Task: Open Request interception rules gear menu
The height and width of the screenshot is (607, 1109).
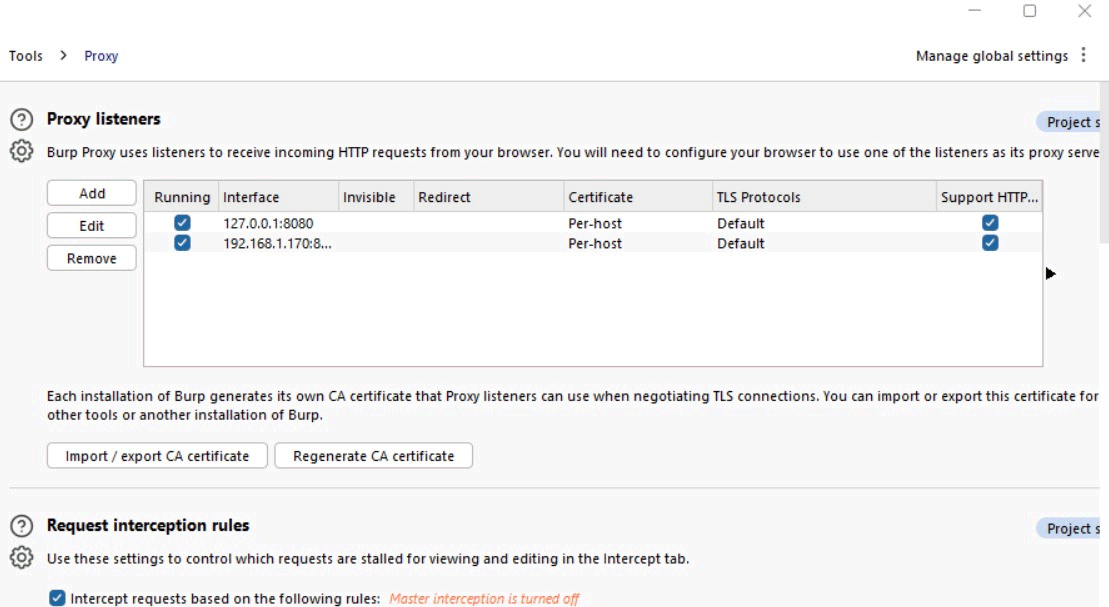Action: click(x=21, y=558)
